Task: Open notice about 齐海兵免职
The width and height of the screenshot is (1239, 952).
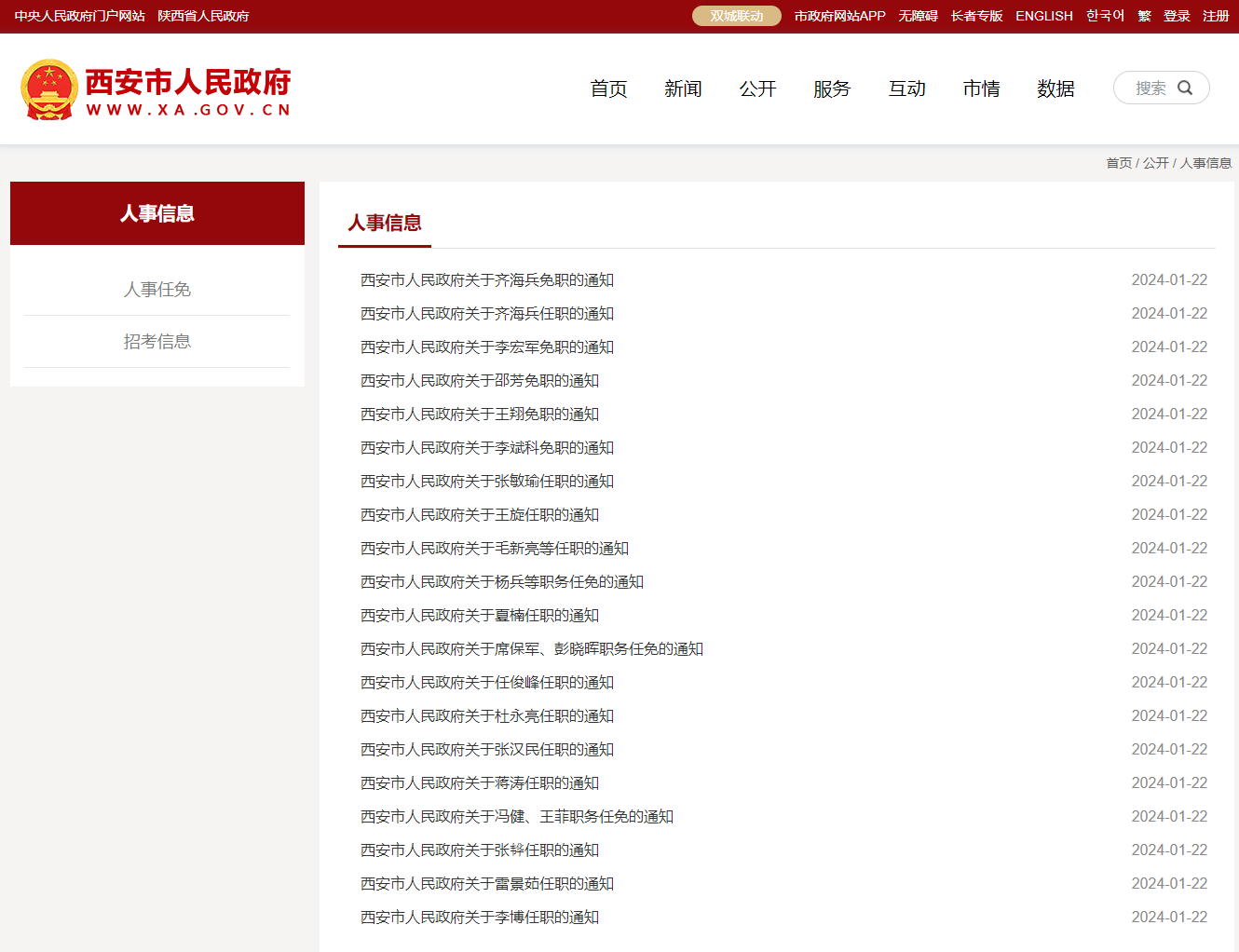Action: pyautogui.click(x=487, y=280)
